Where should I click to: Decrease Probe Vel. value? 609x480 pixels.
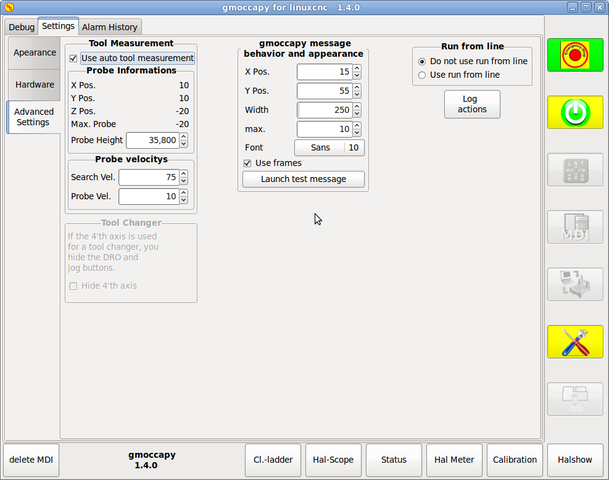coord(184,200)
